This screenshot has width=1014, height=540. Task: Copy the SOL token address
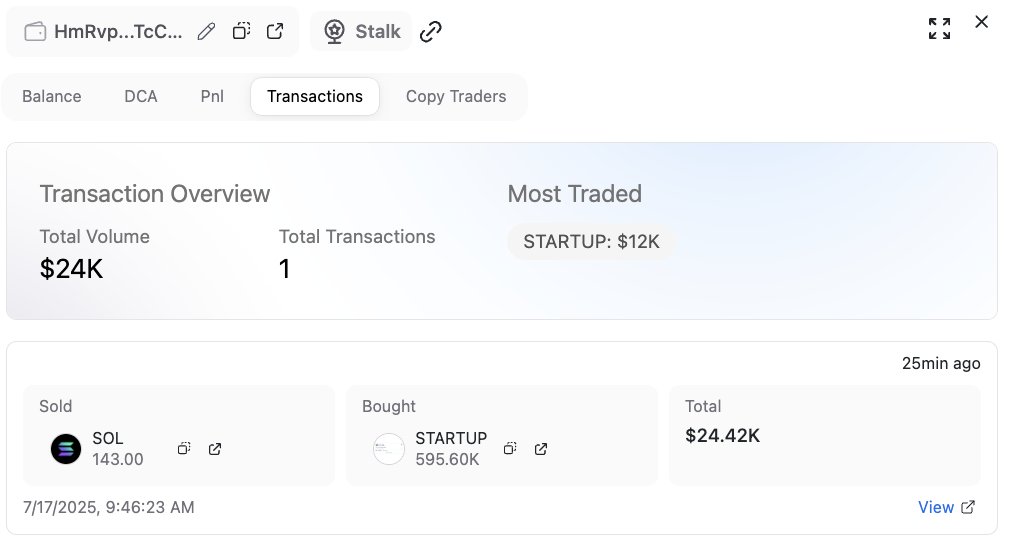click(184, 448)
